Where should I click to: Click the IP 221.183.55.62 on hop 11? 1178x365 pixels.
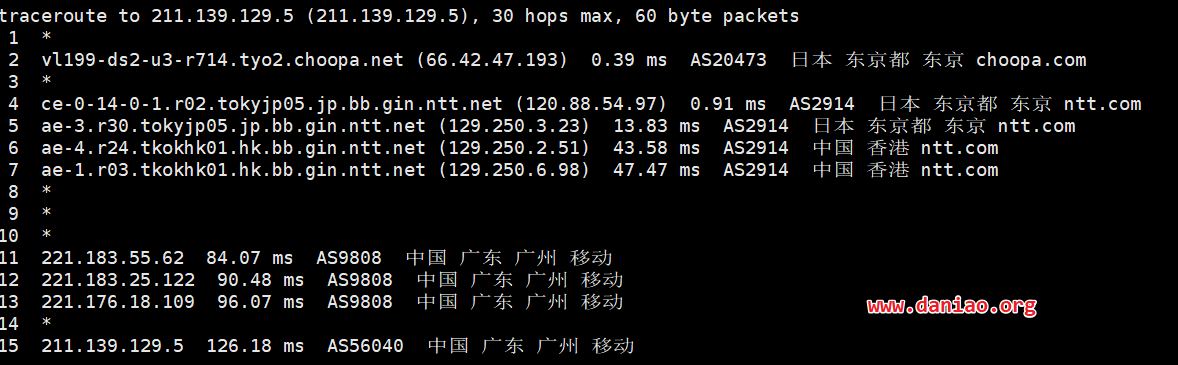(x=113, y=258)
